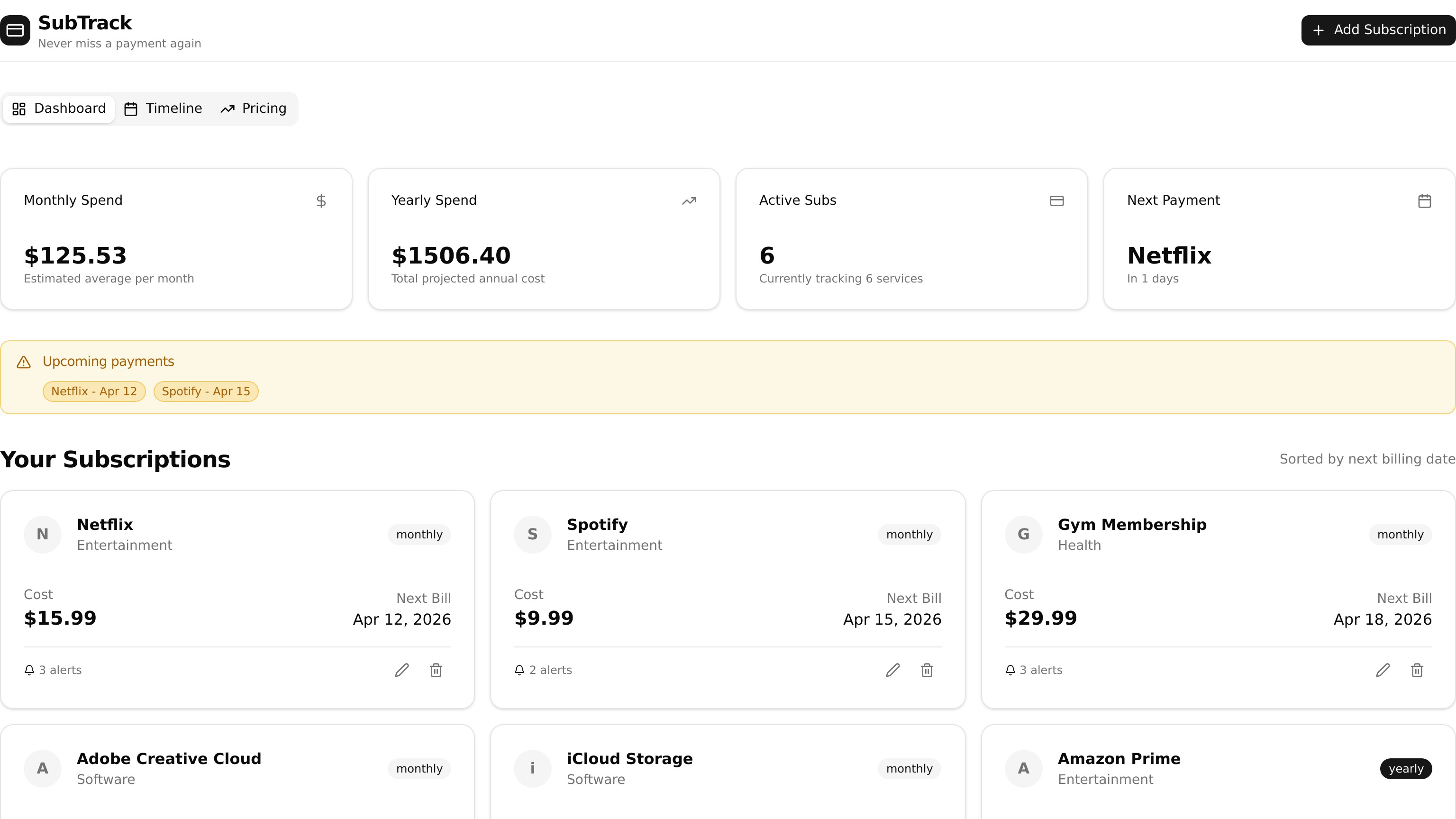The height and width of the screenshot is (819, 1456).
Task: Click the dollar icon in Monthly Spend card
Action: 321,200
